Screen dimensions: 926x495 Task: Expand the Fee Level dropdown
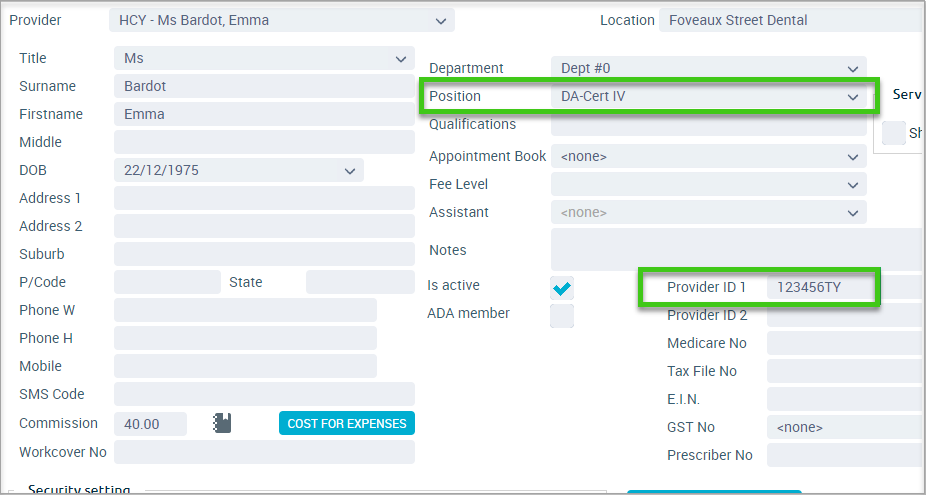click(x=852, y=185)
